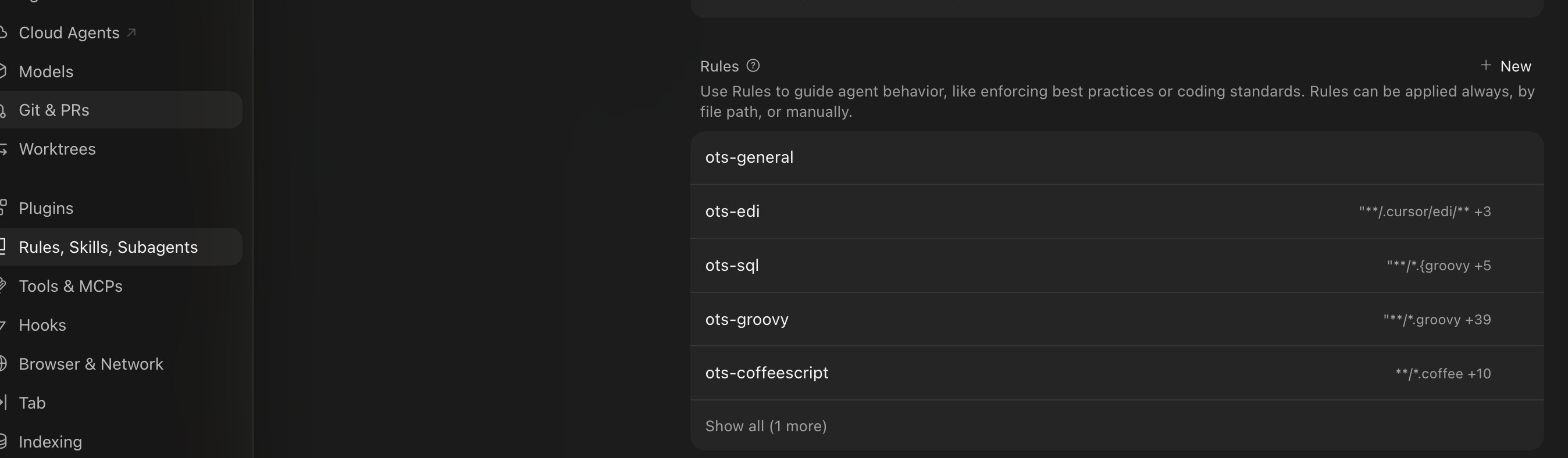Open Cloud Agents external link arrow

tap(131, 33)
